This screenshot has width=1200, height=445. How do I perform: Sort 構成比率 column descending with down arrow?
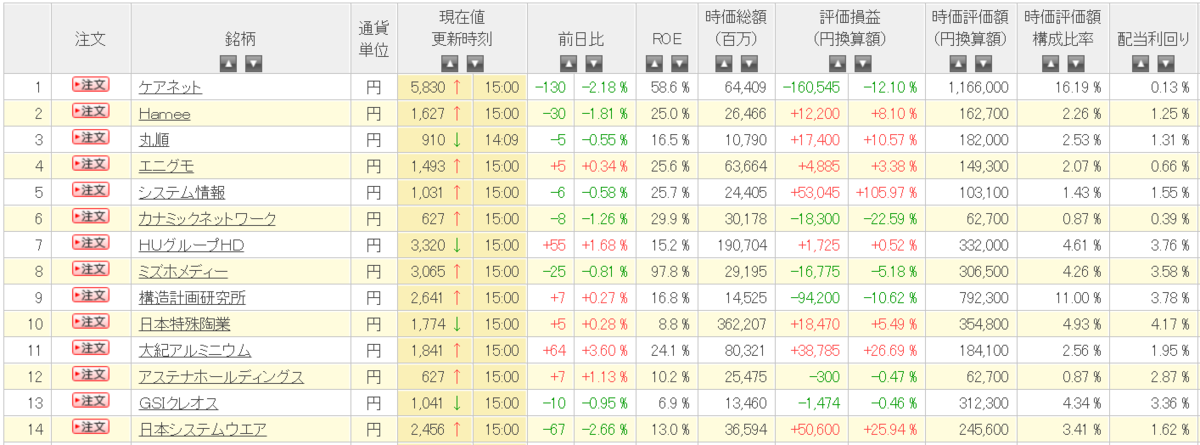coord(1075,64)
